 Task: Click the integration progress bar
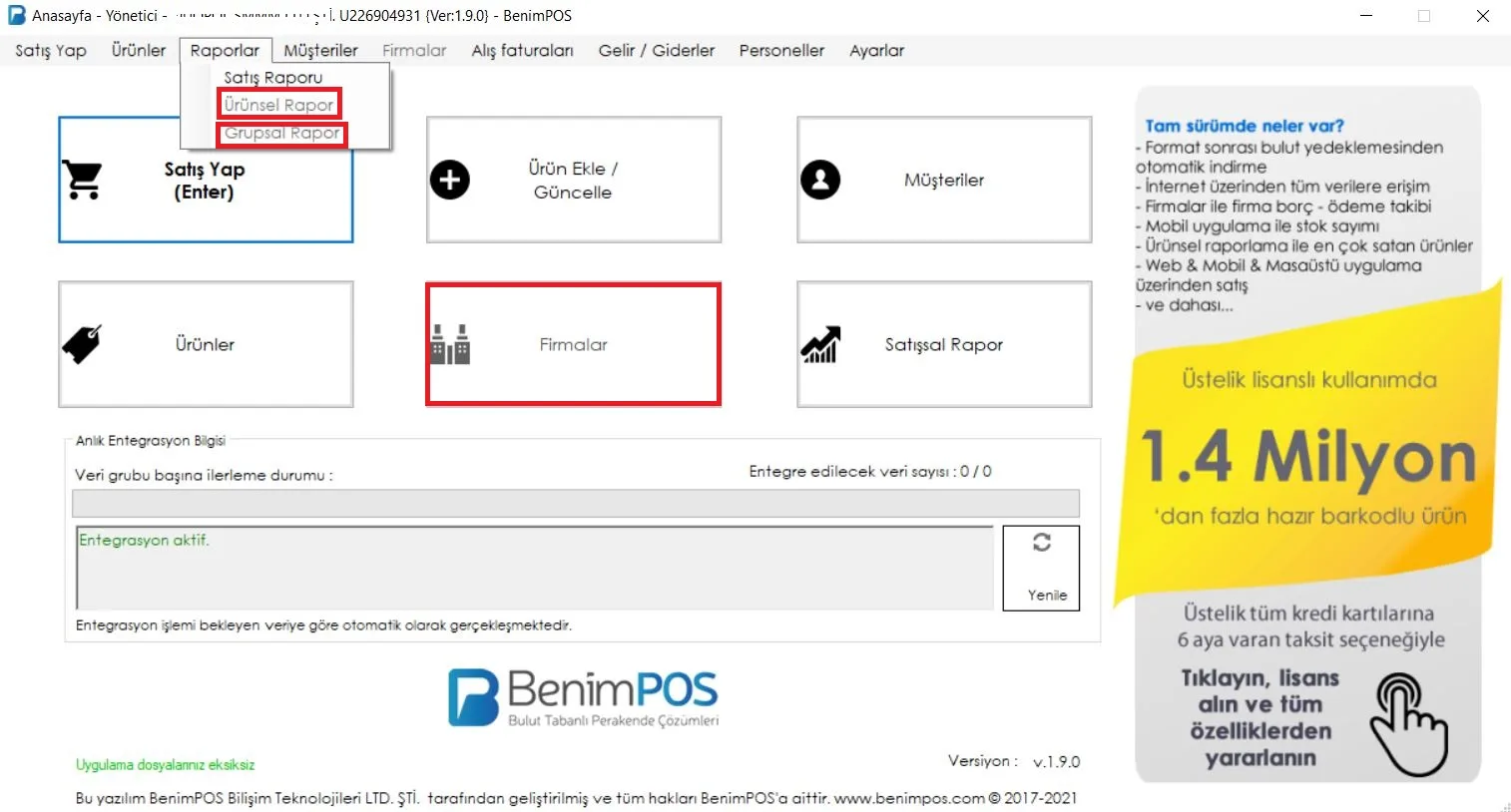[x=576, y=503]
